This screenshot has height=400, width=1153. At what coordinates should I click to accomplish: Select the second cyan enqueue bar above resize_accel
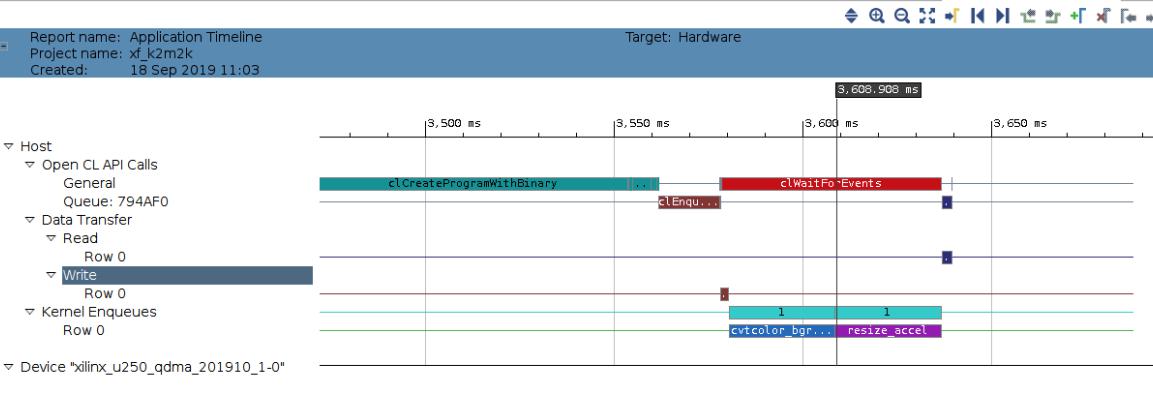pos(888,312)
